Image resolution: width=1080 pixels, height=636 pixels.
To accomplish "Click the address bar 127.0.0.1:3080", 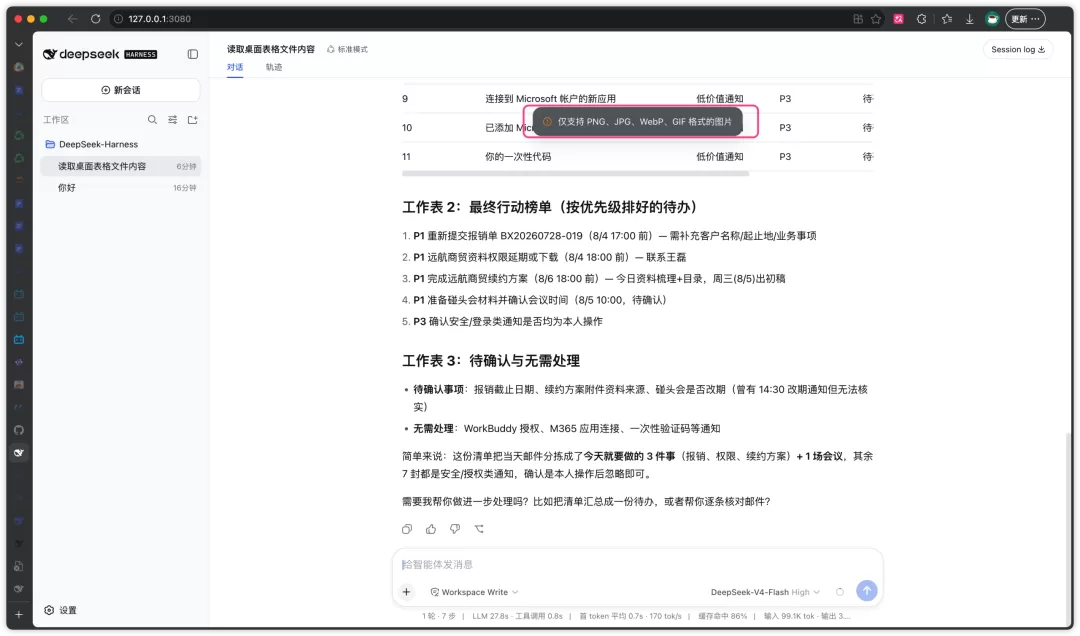I will click(x=160, y=19).
